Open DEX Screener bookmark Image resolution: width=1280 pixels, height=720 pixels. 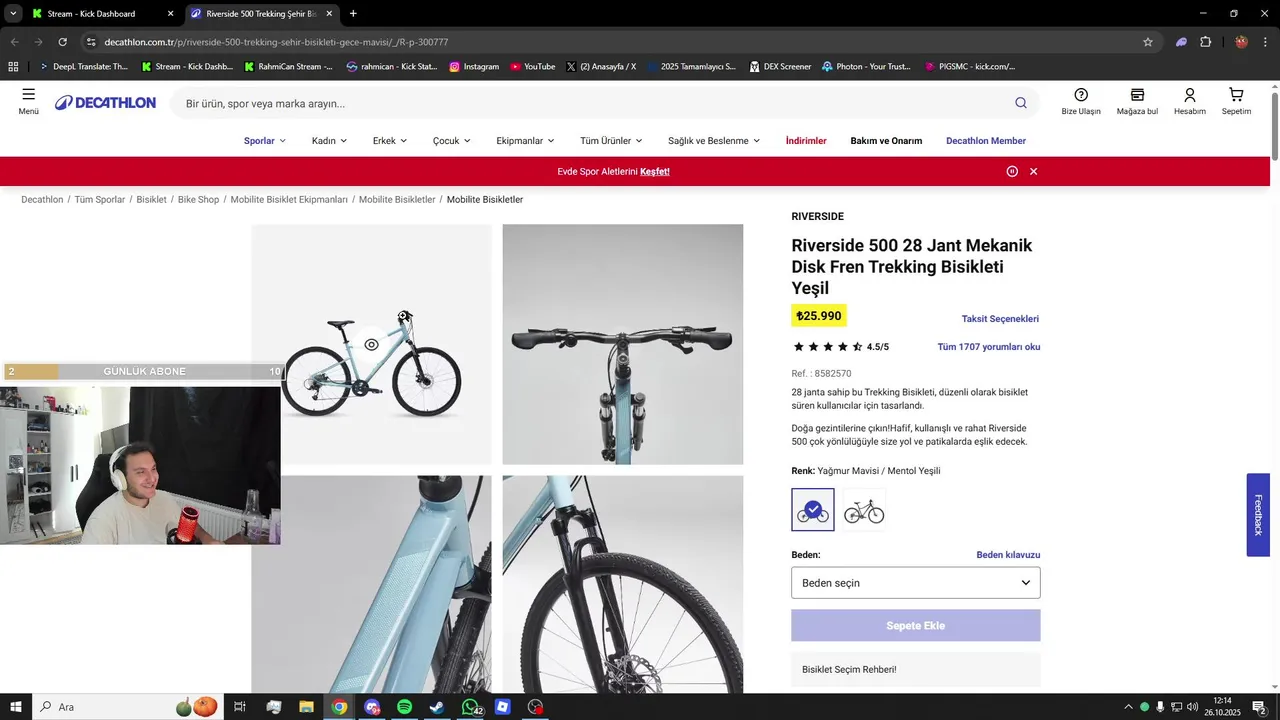click(779, 67)
